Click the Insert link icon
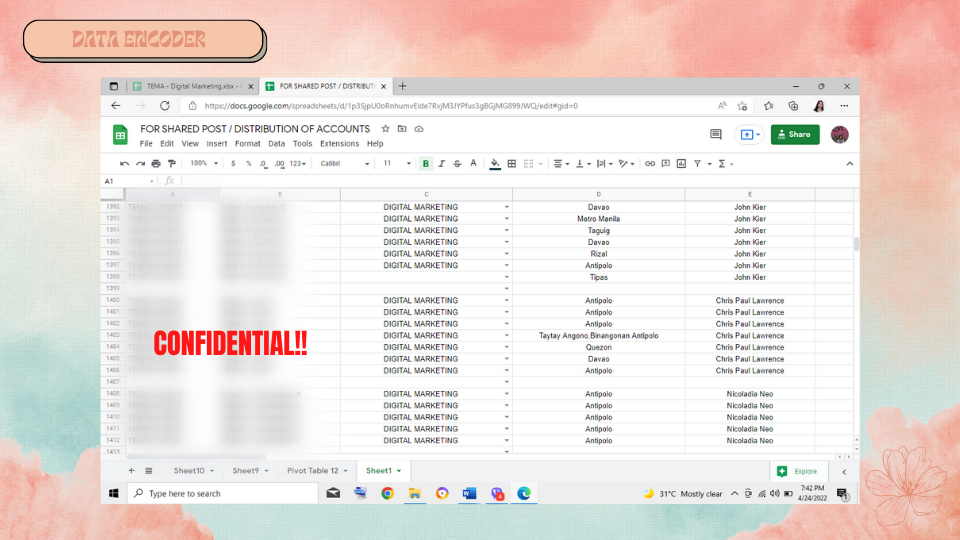Viewport: 960px width, 540px height. coord(650,163)
